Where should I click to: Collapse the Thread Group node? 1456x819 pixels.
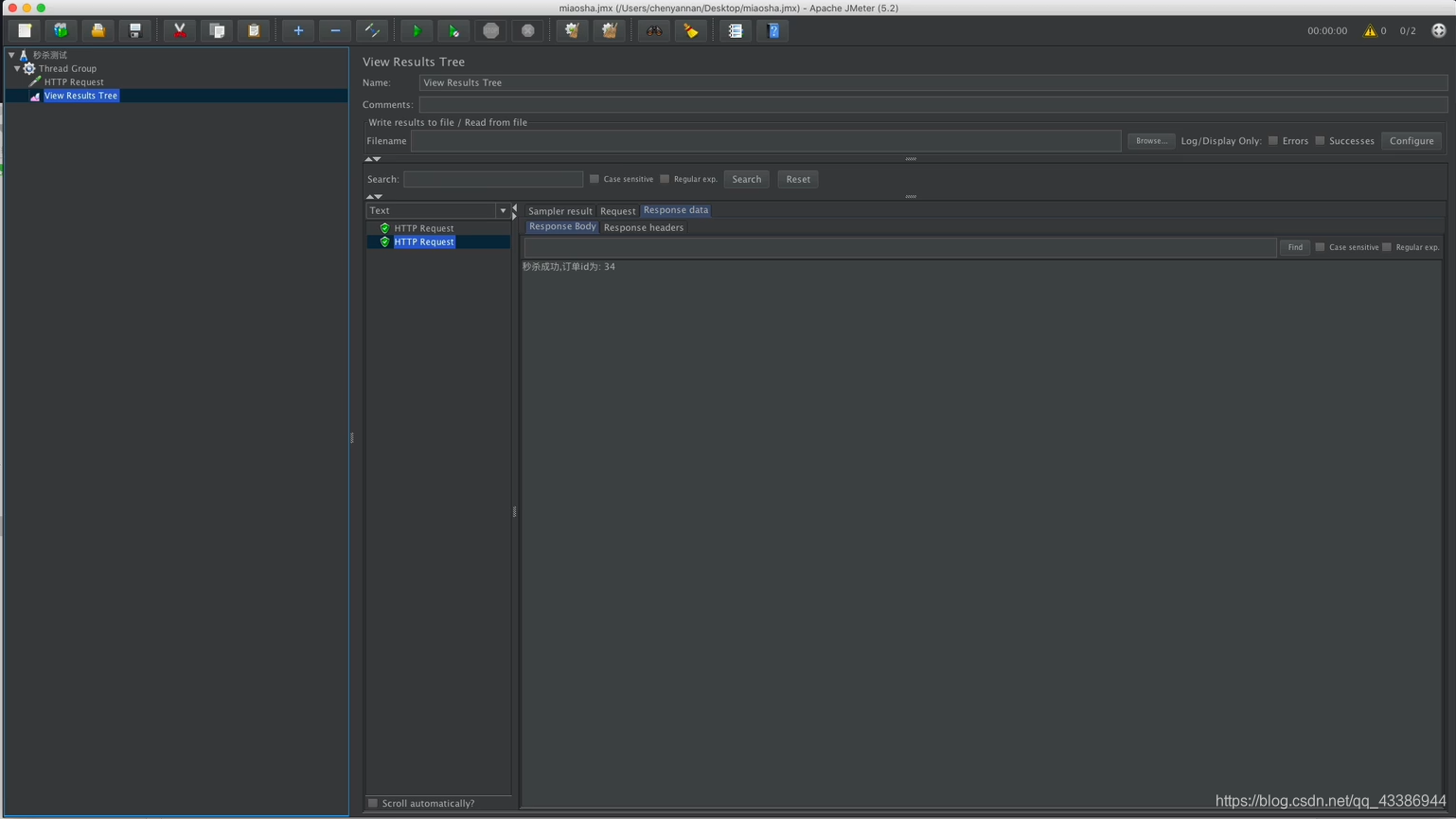(17, 68)
